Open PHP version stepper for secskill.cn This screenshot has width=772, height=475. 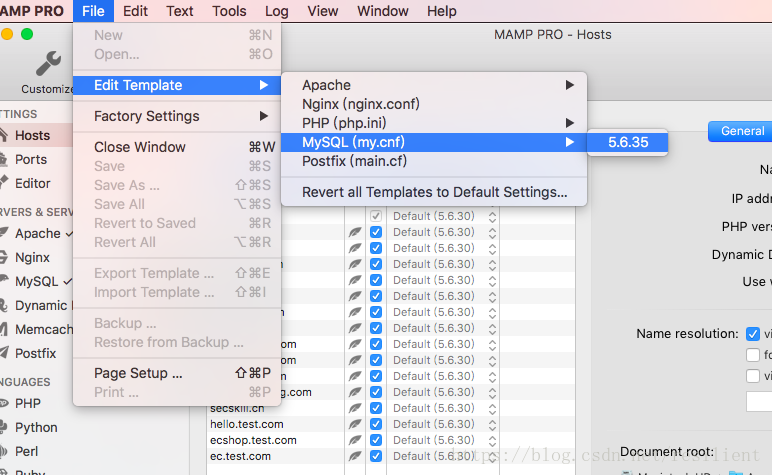492,408
